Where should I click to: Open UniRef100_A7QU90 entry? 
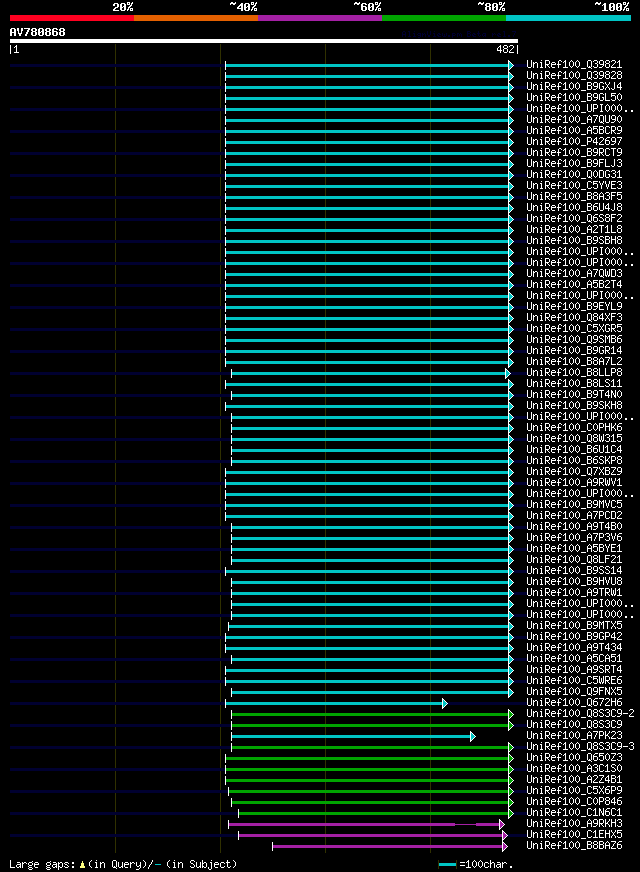tap(574, 120)
